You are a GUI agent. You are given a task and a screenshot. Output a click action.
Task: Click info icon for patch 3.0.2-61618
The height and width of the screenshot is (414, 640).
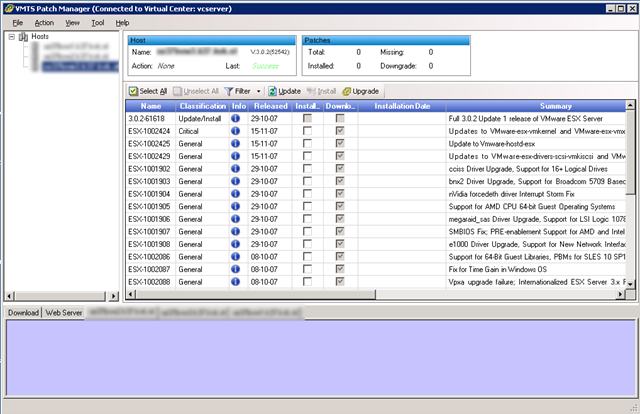point(238,118)
